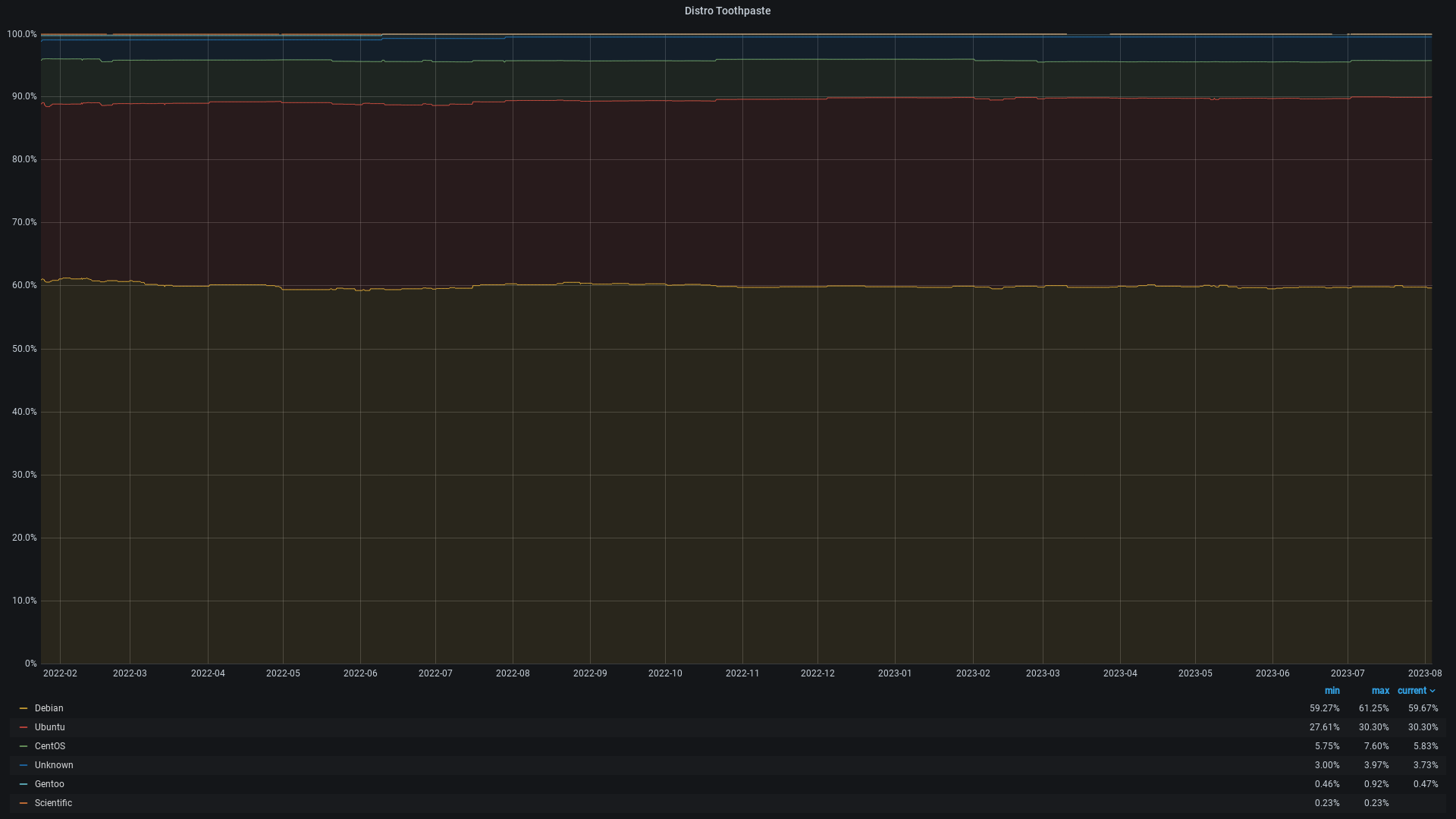
Task: Click Gentoo current value 0.47%
Action: 1426,784
